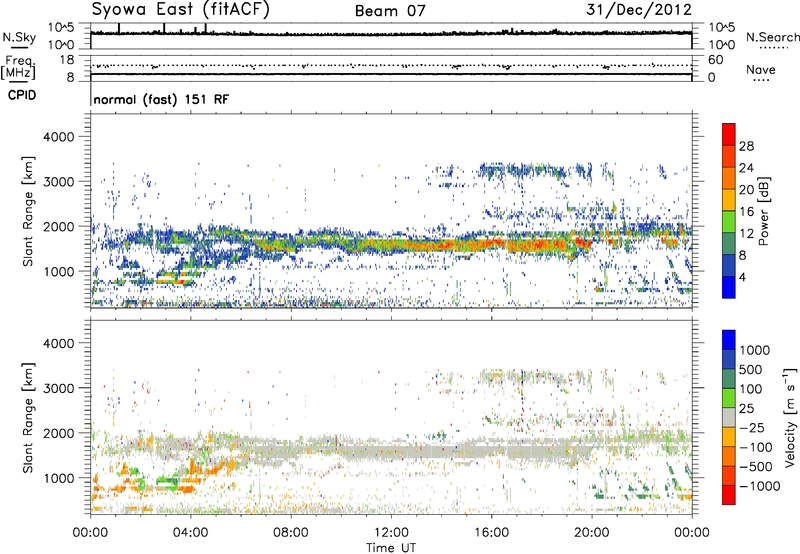Click the '20' value on power colorbar
The width and height of the screenshot is (800, 554).
[x=746, y=190]
